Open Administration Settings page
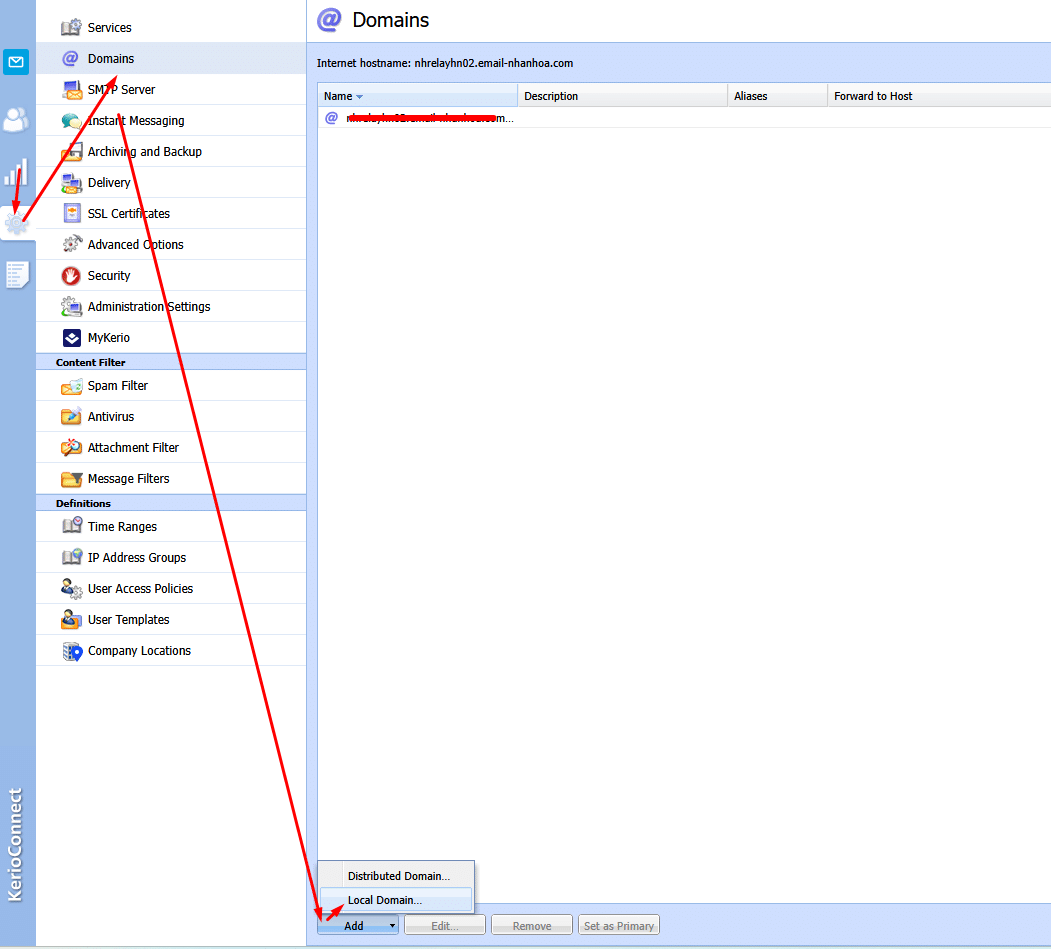This screenshot has height=949, width=1051. coord(148,307)
